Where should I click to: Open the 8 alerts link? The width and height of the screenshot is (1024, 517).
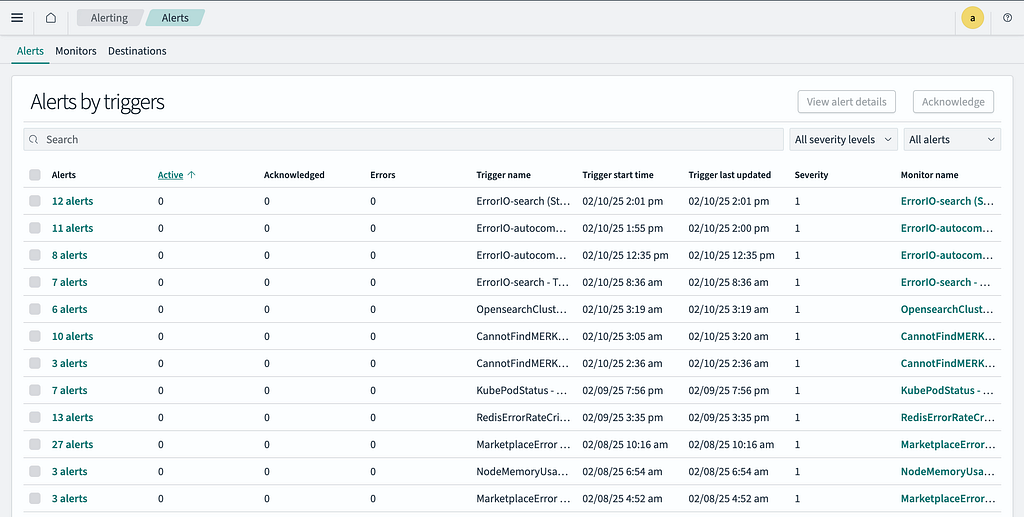point(69,255)
